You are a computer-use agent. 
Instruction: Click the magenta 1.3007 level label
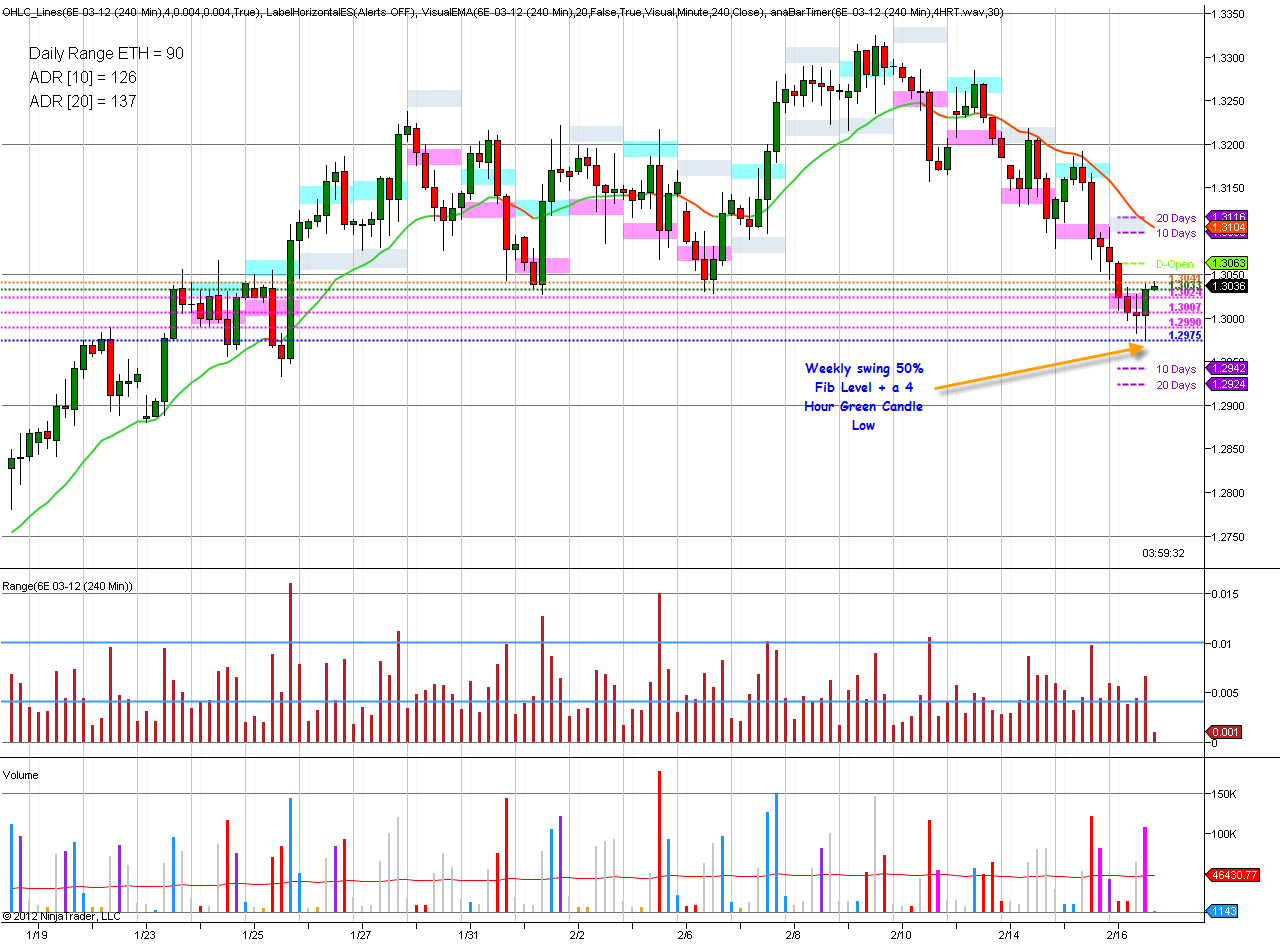[1185, 308]
